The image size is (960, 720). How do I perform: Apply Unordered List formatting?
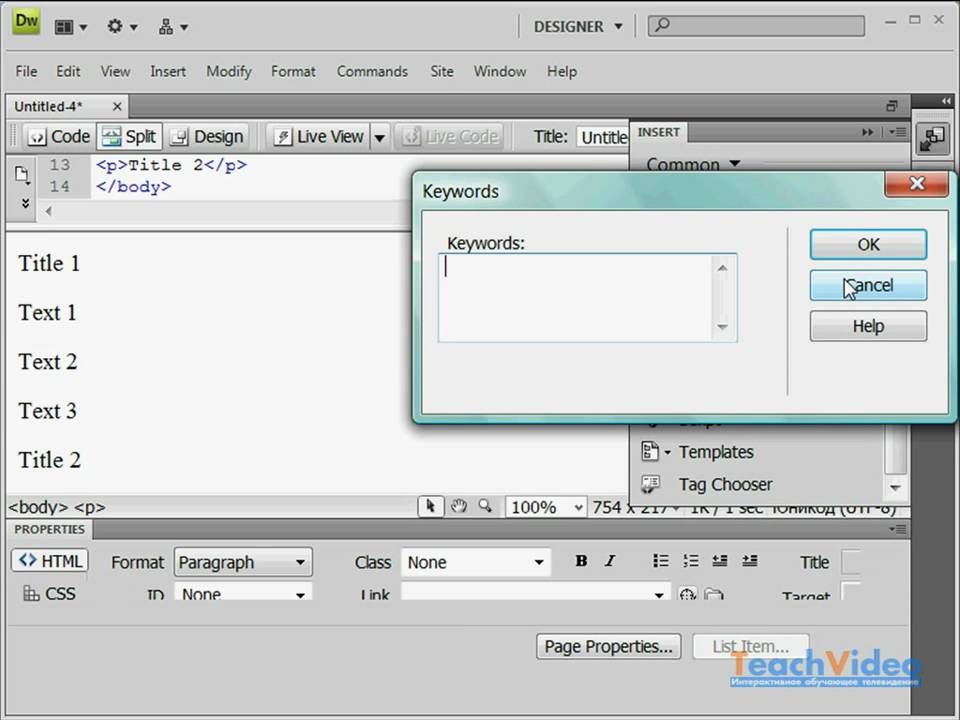pos(661,561)
